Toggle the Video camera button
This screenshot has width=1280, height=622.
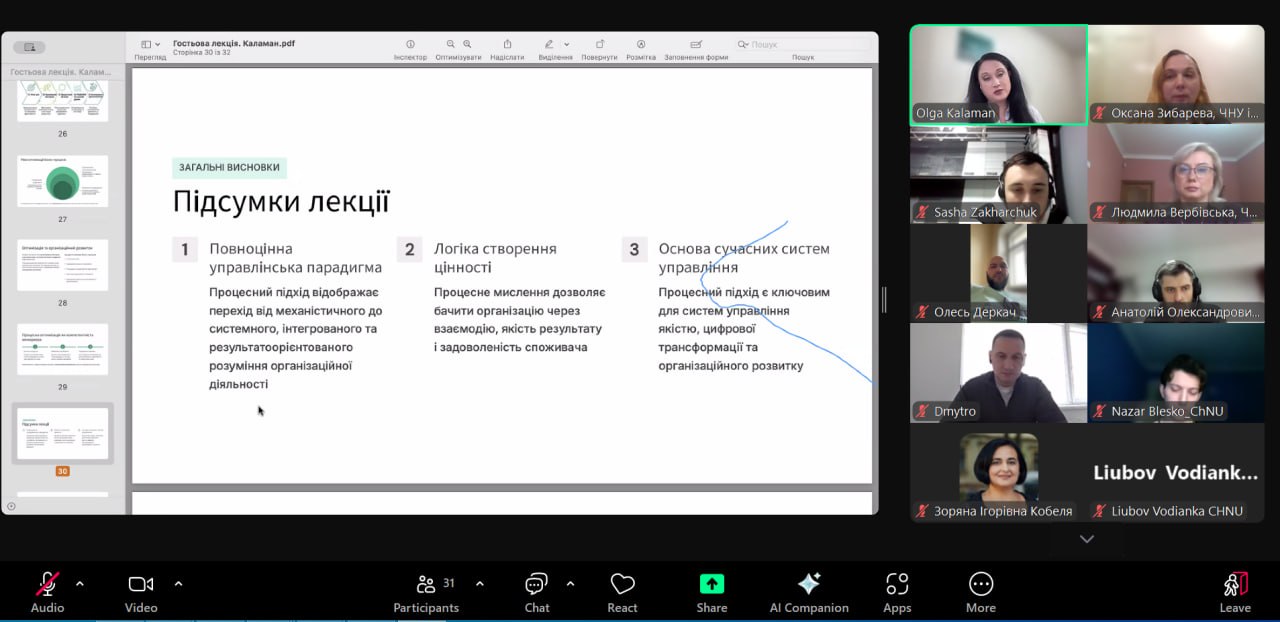141,593
